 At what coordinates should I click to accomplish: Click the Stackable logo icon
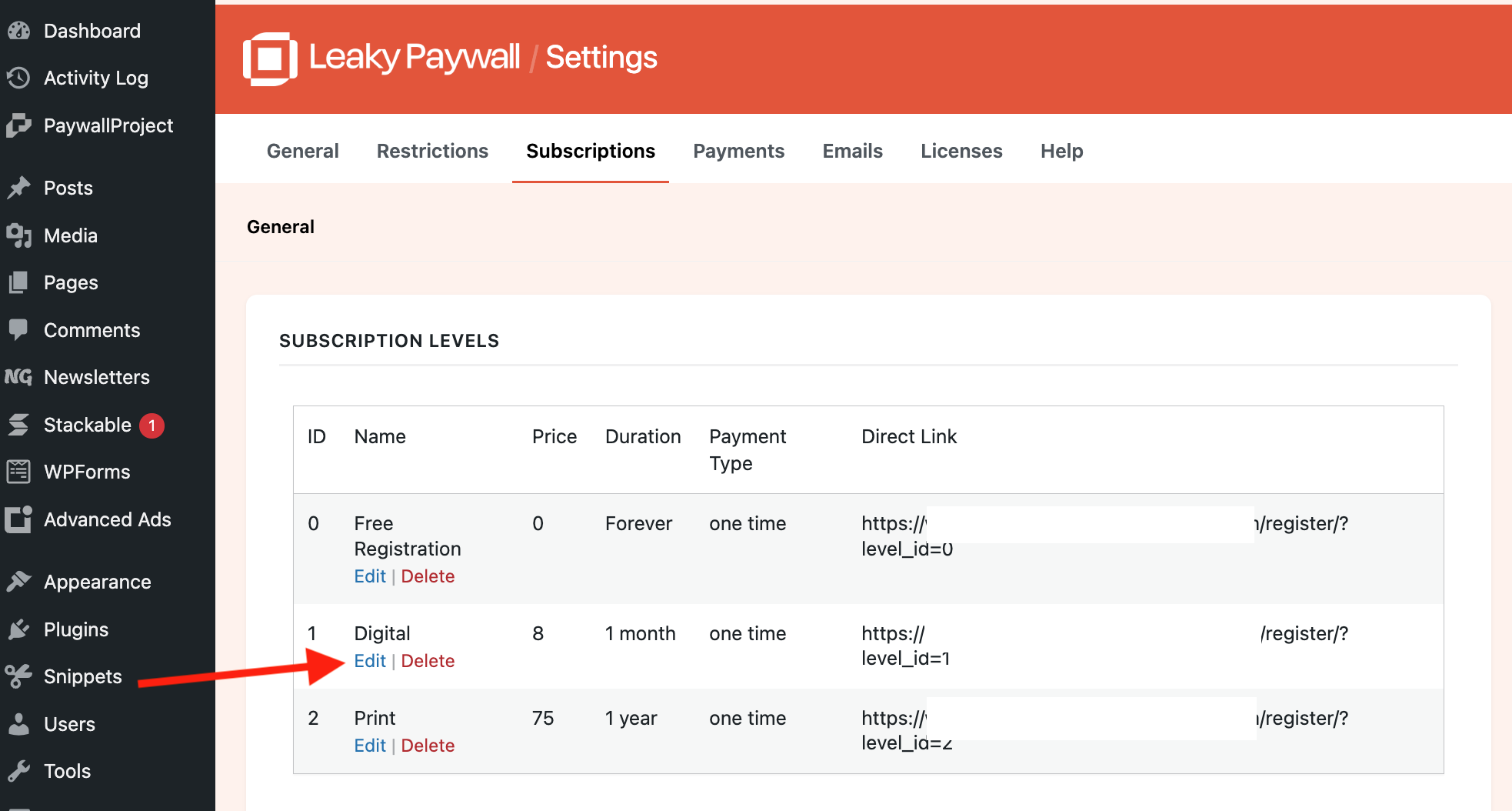coord(18,425)
